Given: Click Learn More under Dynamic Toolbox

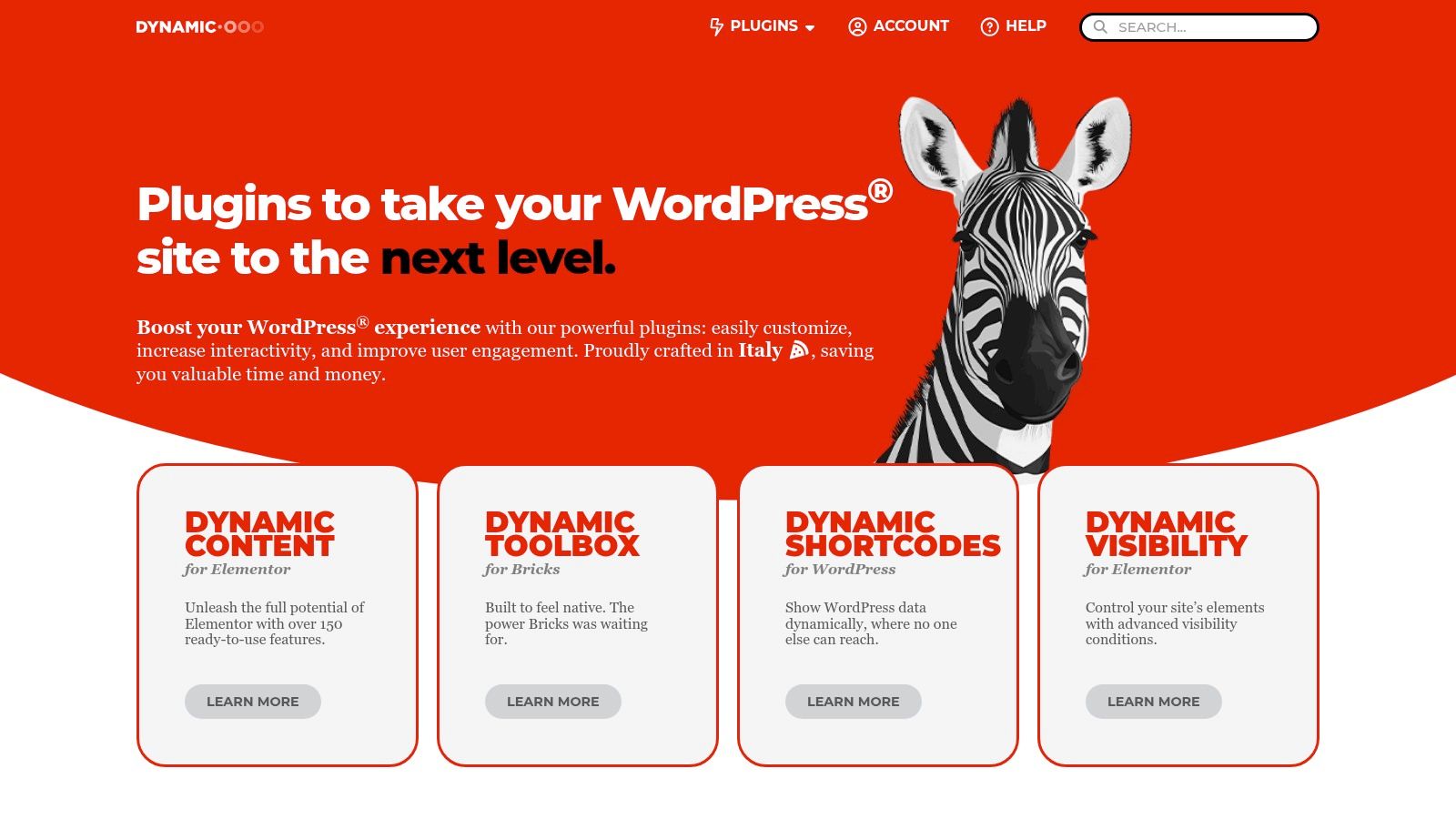Looking at the screenshot, I should coord(552,701).
